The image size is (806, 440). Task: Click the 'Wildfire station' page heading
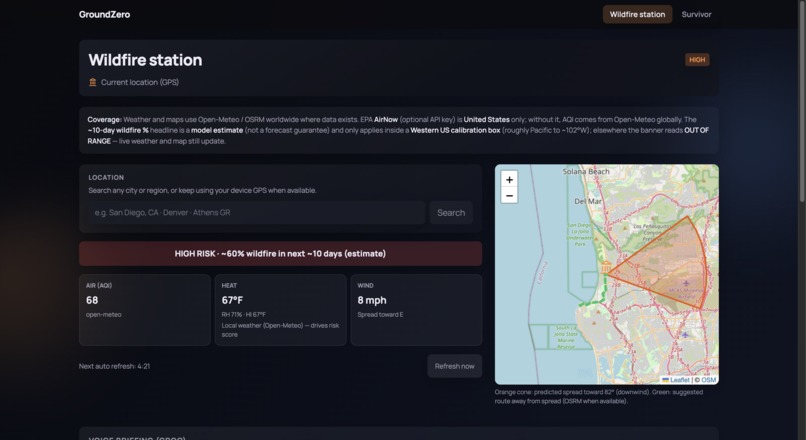tap(145, 60)
